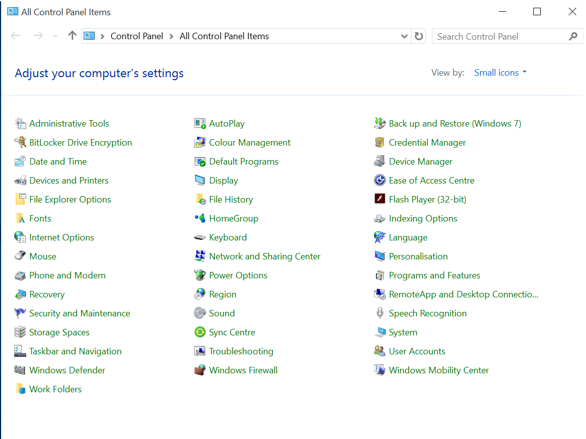Open the Work Folders link

pyautogui.click(x=55, y=389)
